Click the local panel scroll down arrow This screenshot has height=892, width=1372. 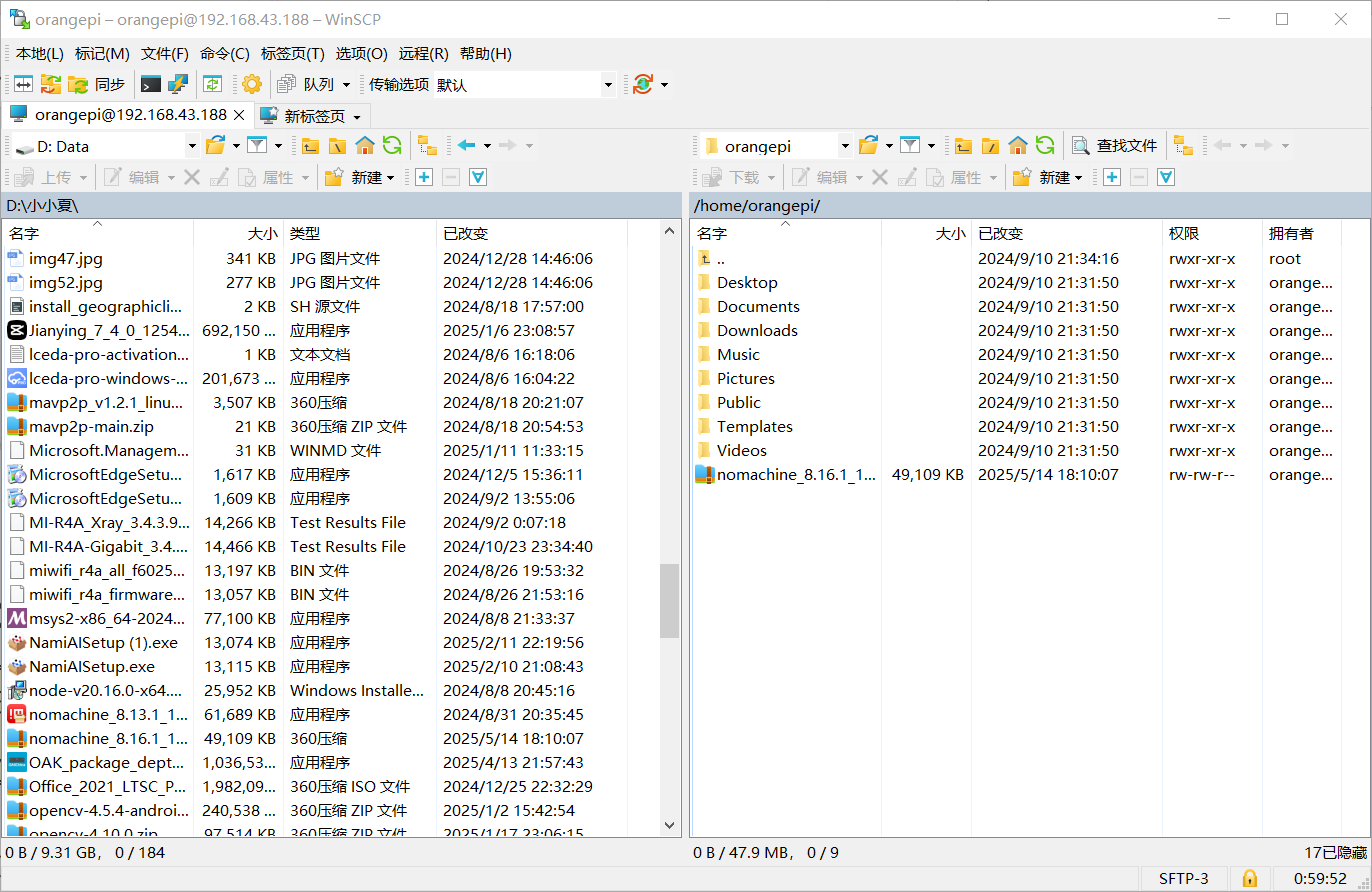point(670,825)
